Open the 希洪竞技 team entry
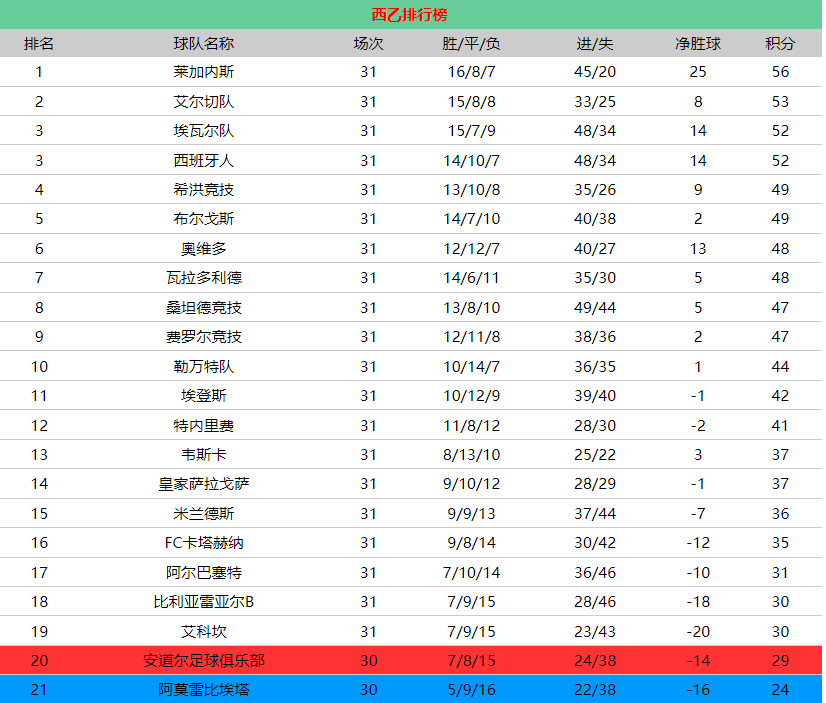This screenshot has height=703, width=826. coord(203,190)
